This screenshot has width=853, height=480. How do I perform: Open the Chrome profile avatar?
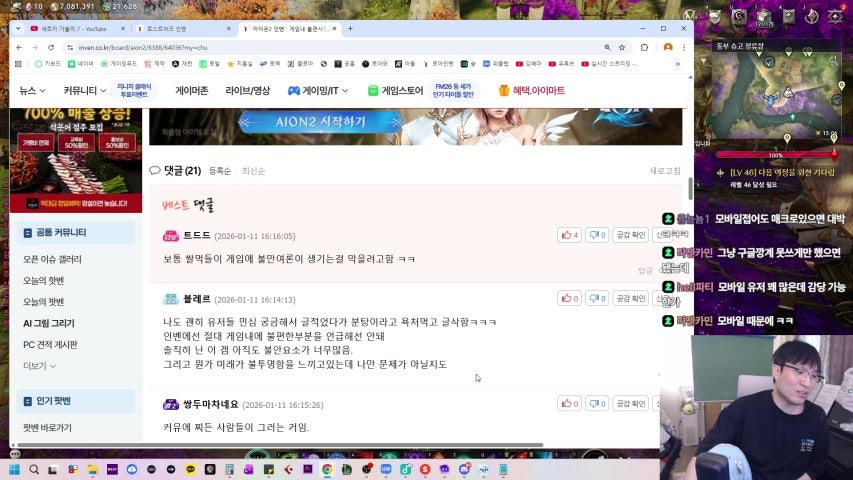(668, 48)
